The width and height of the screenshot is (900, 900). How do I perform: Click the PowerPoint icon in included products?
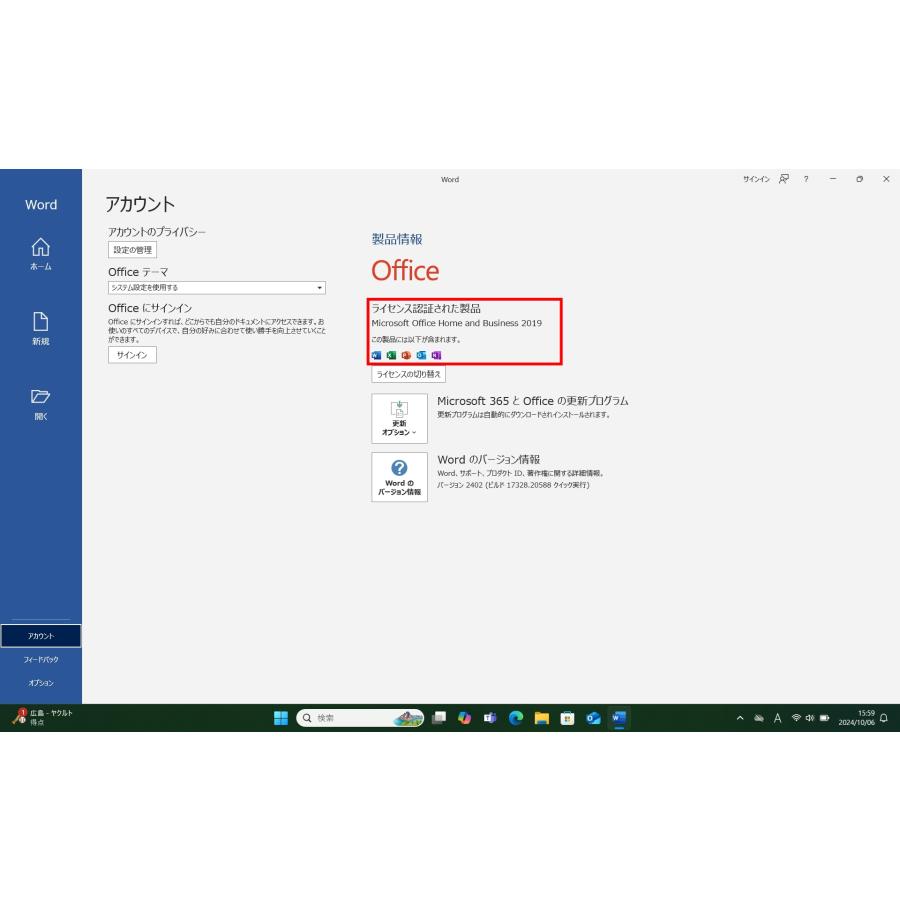click(x=406, y=355)
